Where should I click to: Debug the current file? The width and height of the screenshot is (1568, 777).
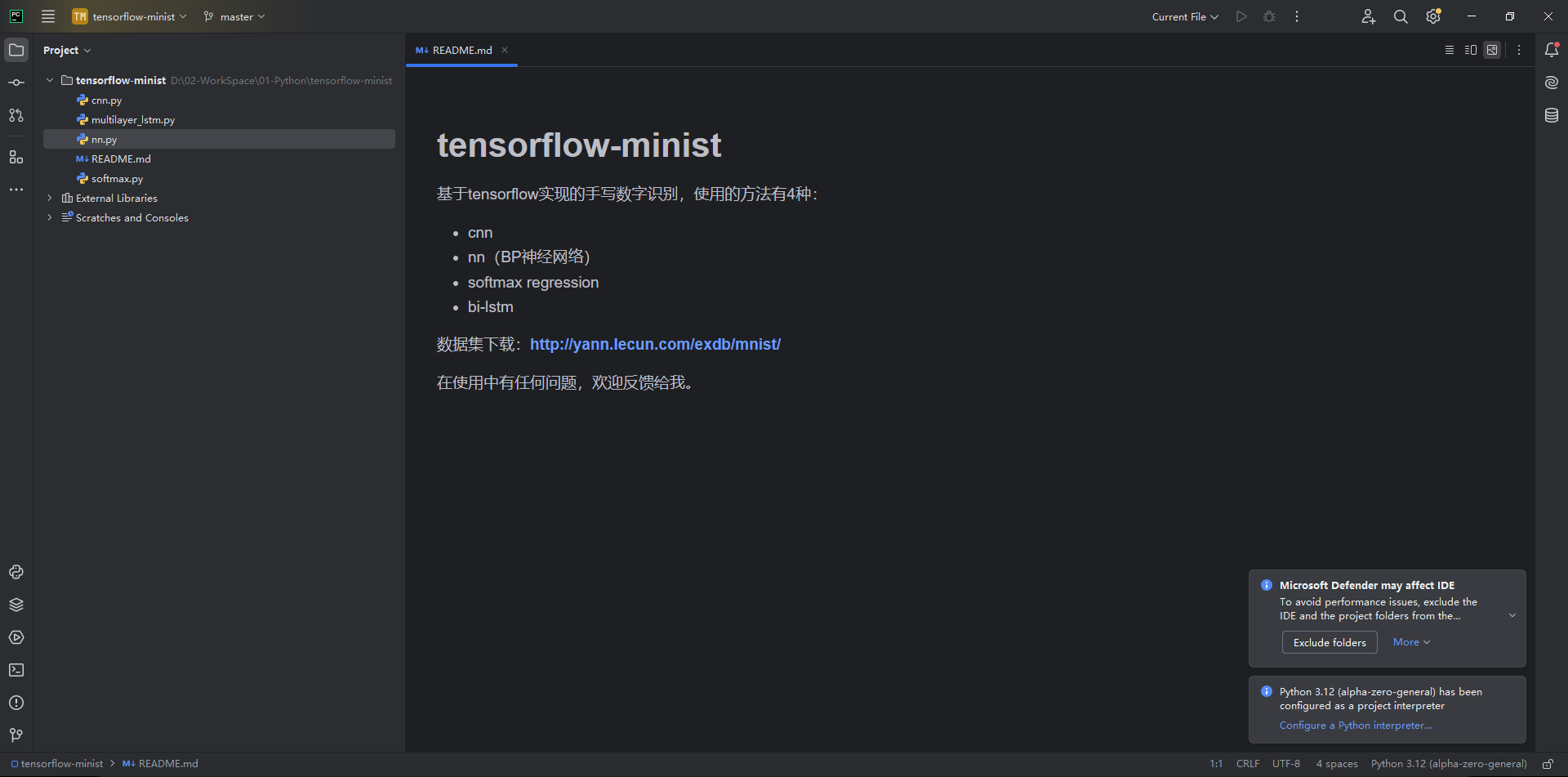[1269, 16]
